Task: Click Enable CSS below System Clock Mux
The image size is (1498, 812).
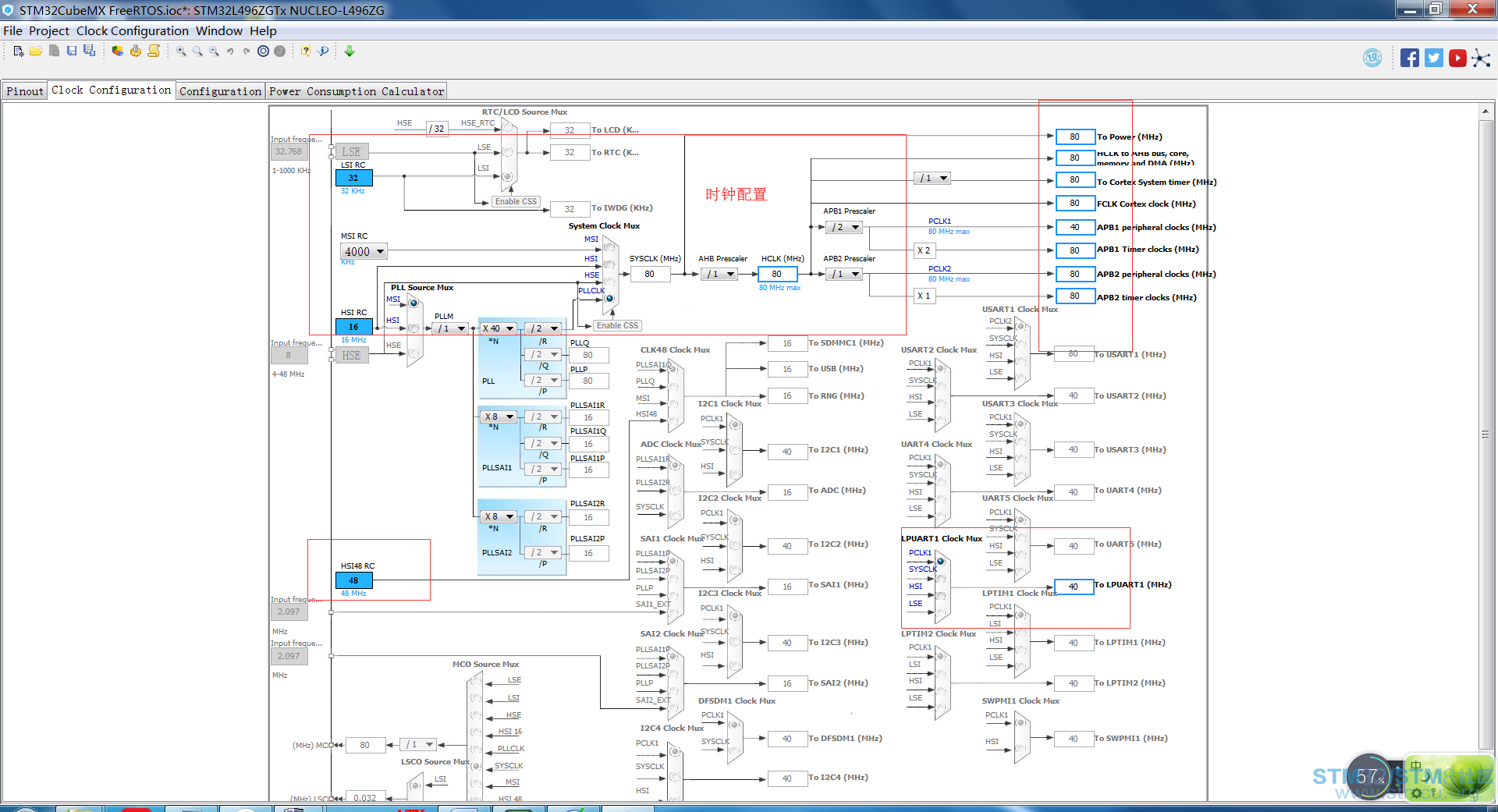Action: click(617, 325)
